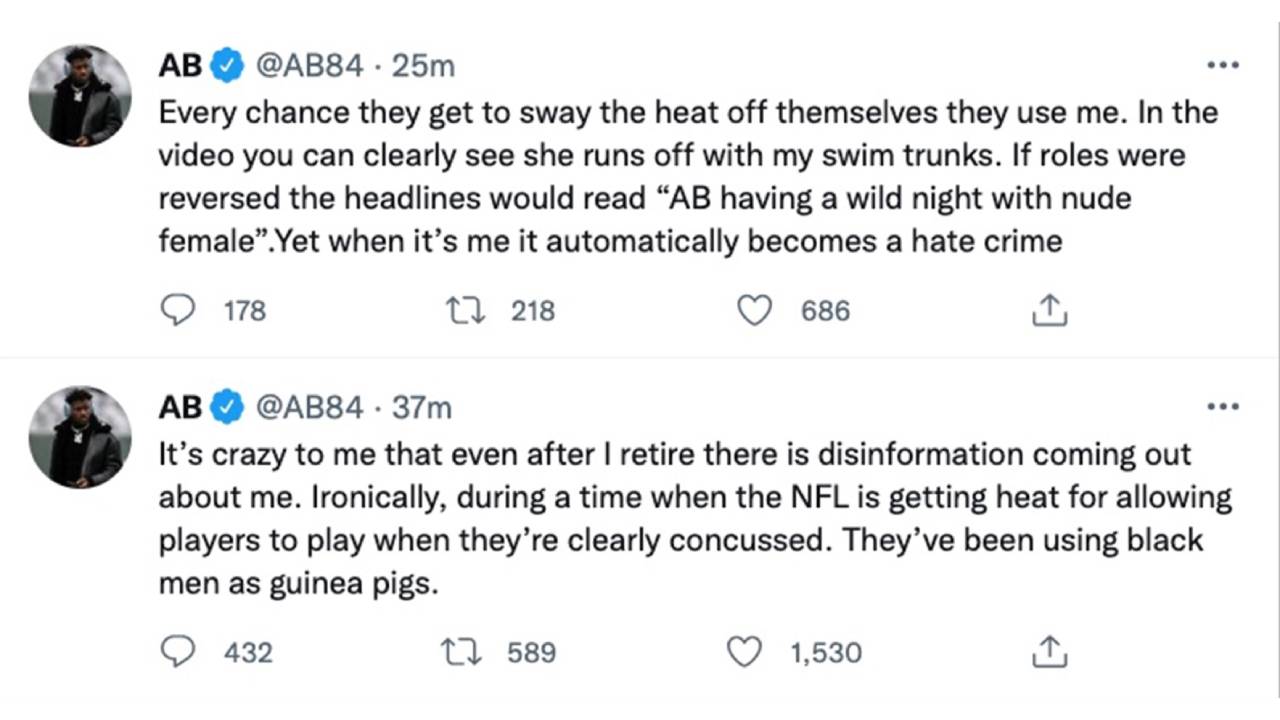Click the AB display name on second tweet

(180, 407)
